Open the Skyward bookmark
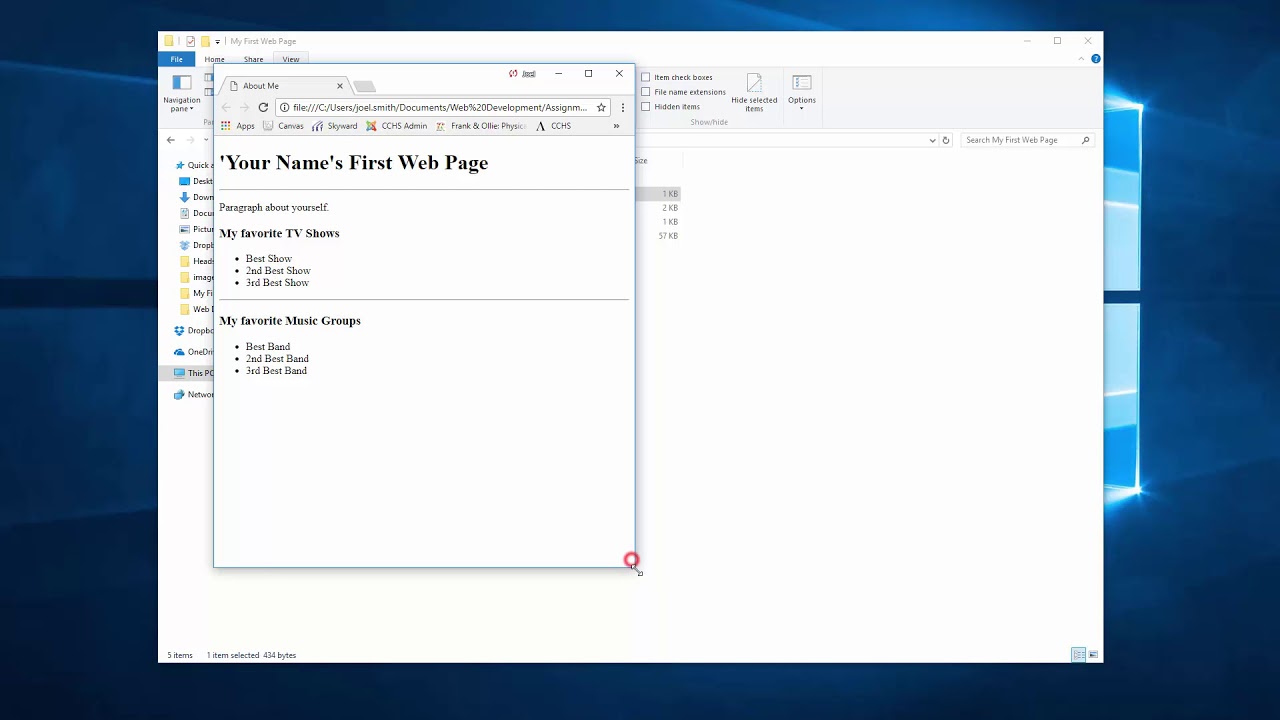 click(x=334, y=126)
